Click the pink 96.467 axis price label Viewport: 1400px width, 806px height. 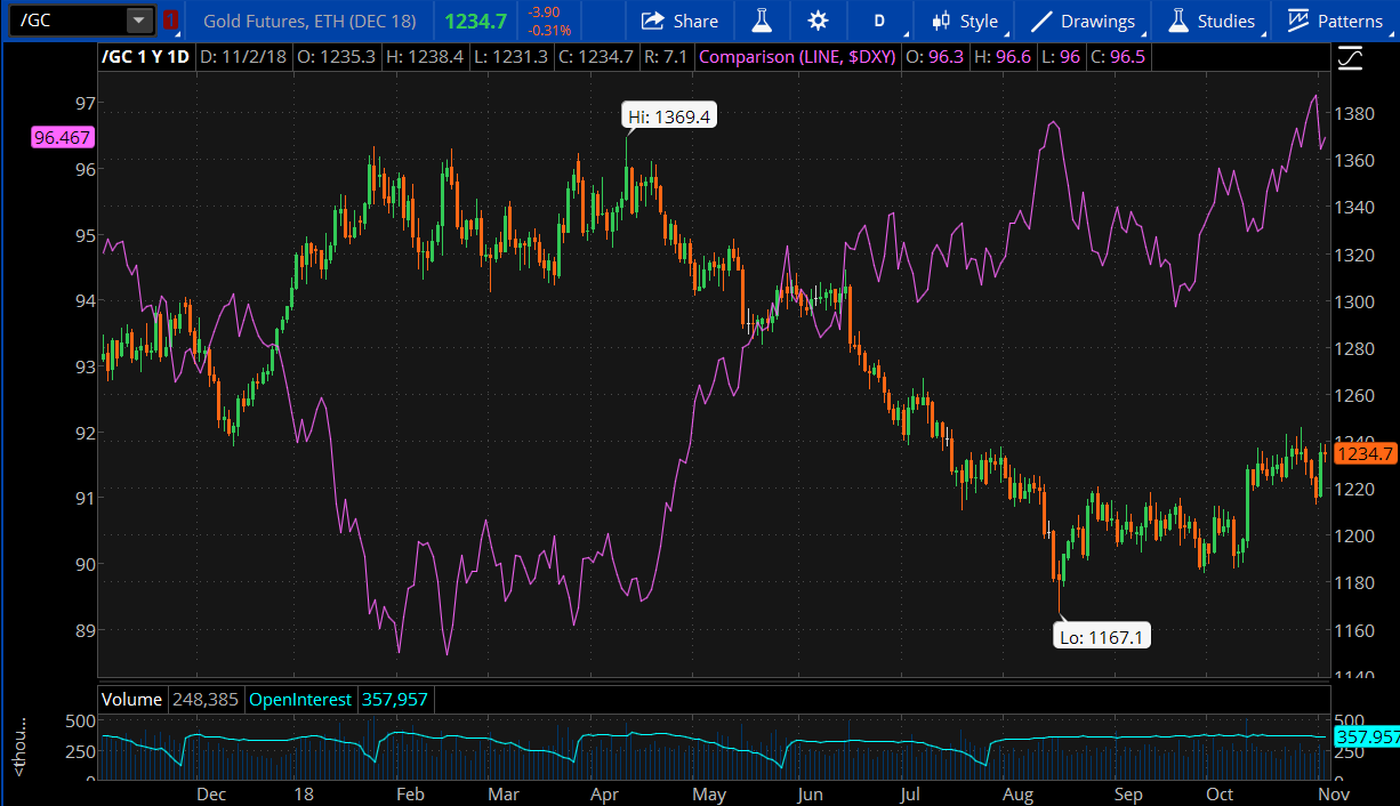tap(62, 139)
